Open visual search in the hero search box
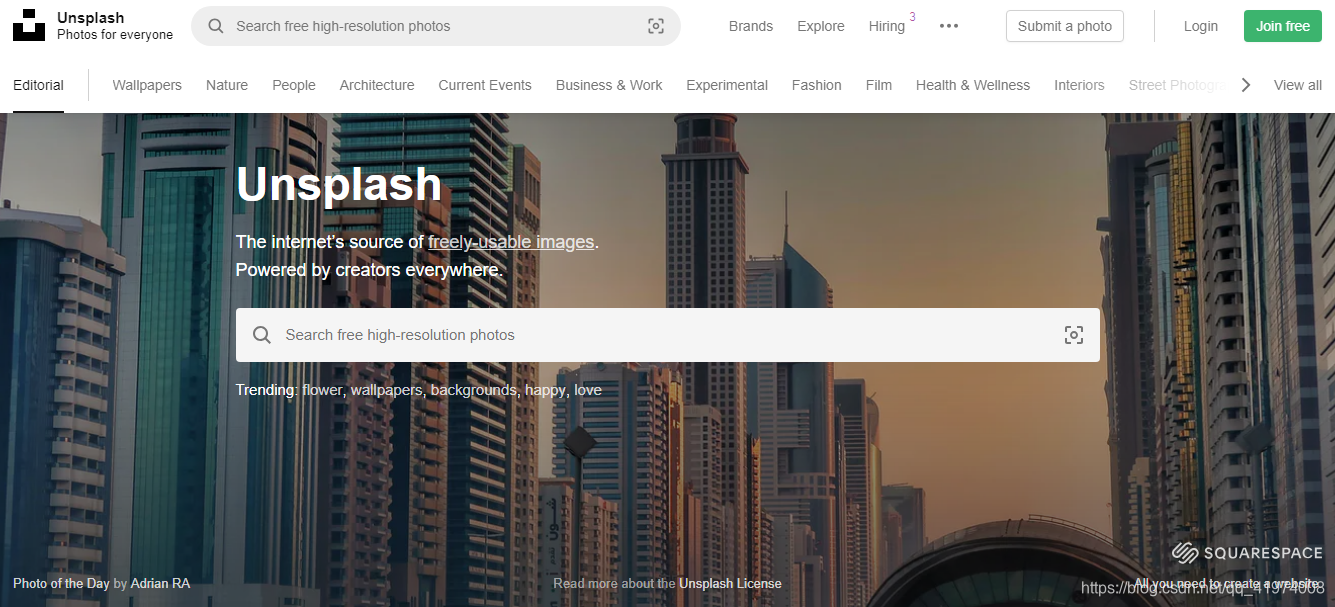The height and width of the screenshot is (607, 1335). [1074, 335]
